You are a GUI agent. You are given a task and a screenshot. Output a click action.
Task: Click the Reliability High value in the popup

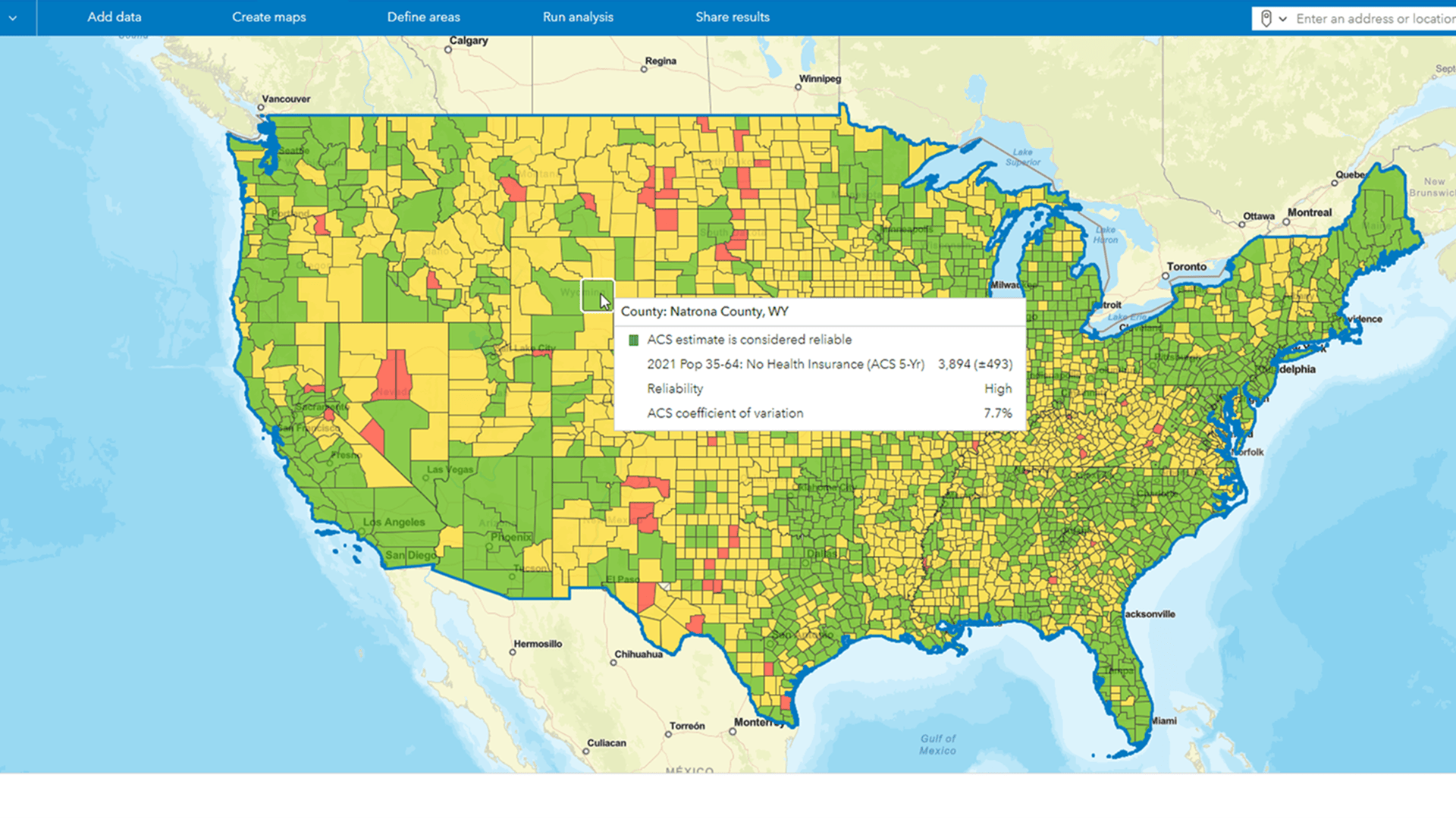pyautogui.click(x=997, y=388)
